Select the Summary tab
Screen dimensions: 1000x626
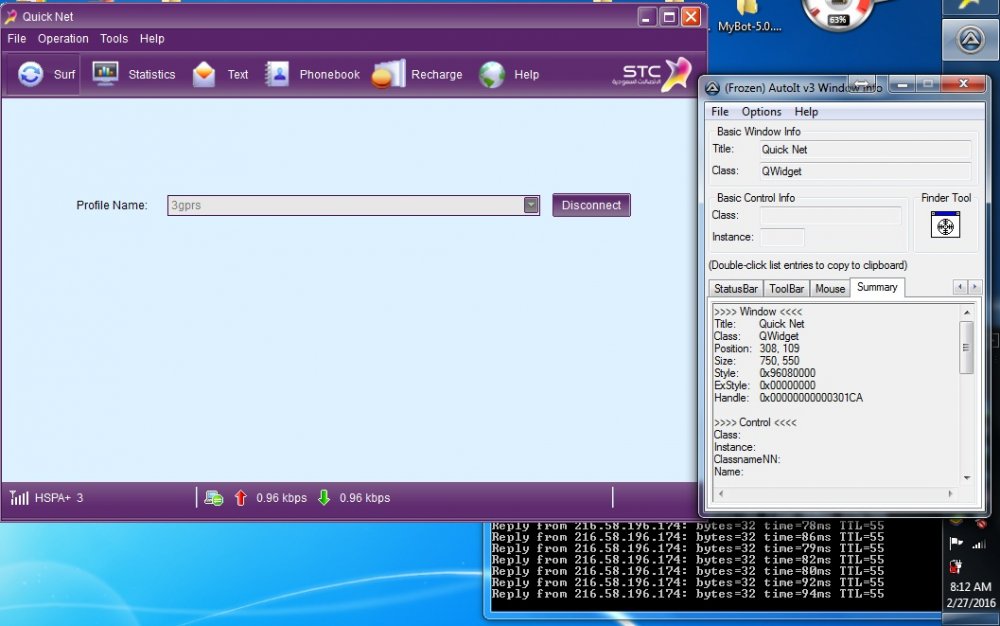(x=877, y=288)
